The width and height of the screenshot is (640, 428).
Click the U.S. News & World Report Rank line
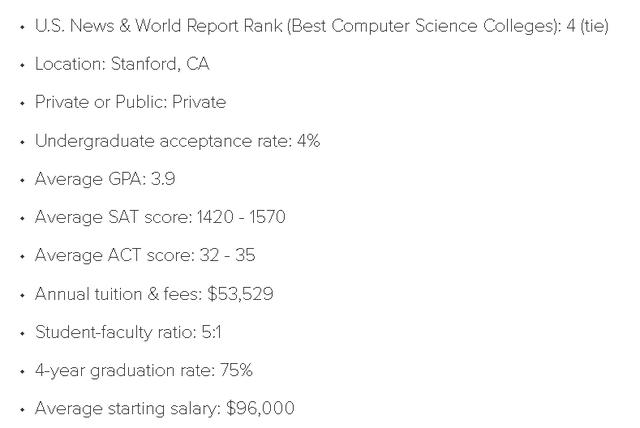tap(322, 26)
